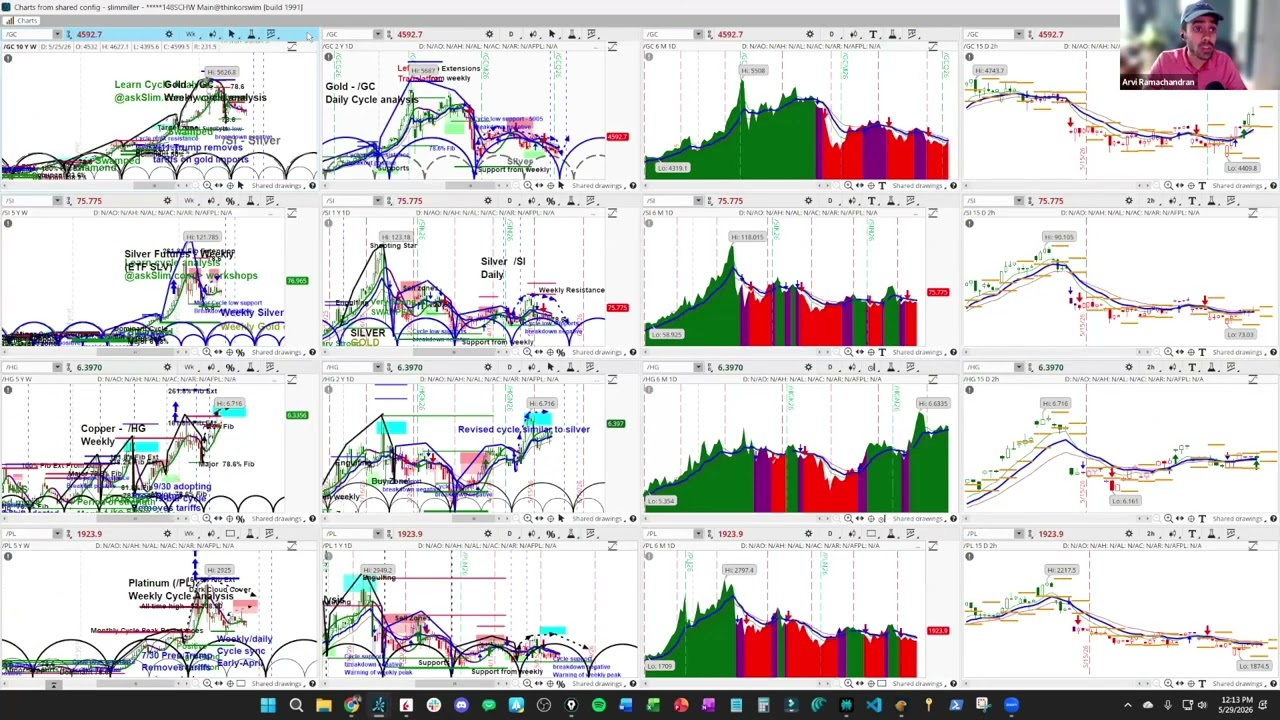Click pan arrows below /GC 6M chart
Image resolution: width=1280 pixels, height=720 pixels.
[x=859, y=185]
